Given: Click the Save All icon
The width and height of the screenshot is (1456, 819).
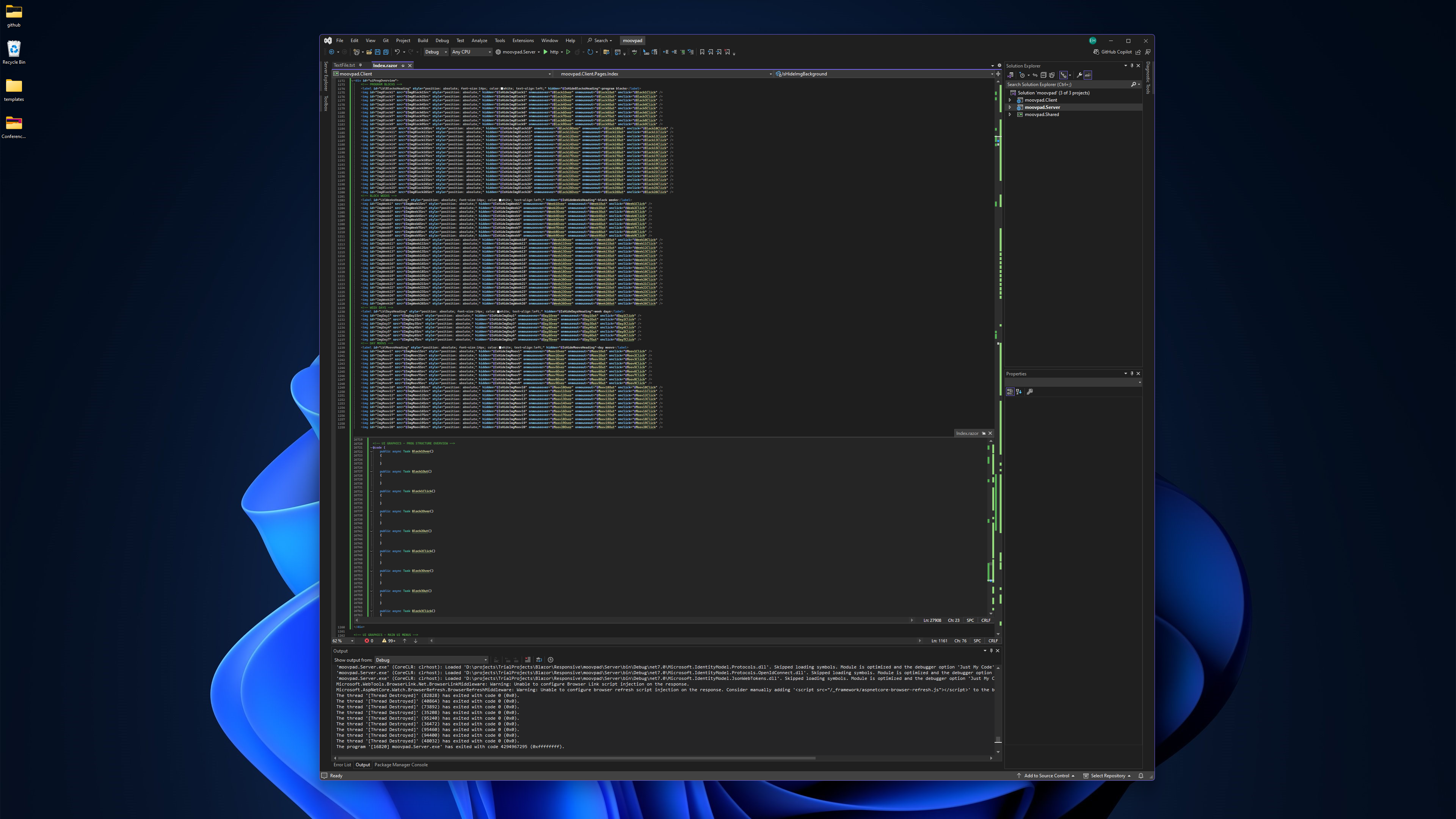Looking at the screenshot, I should pos(386,52).
